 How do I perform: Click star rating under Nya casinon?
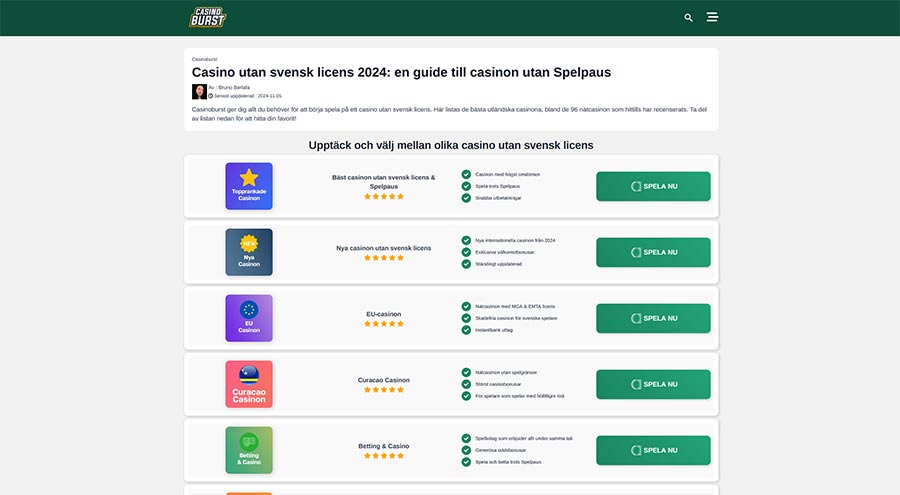point(383,258)
